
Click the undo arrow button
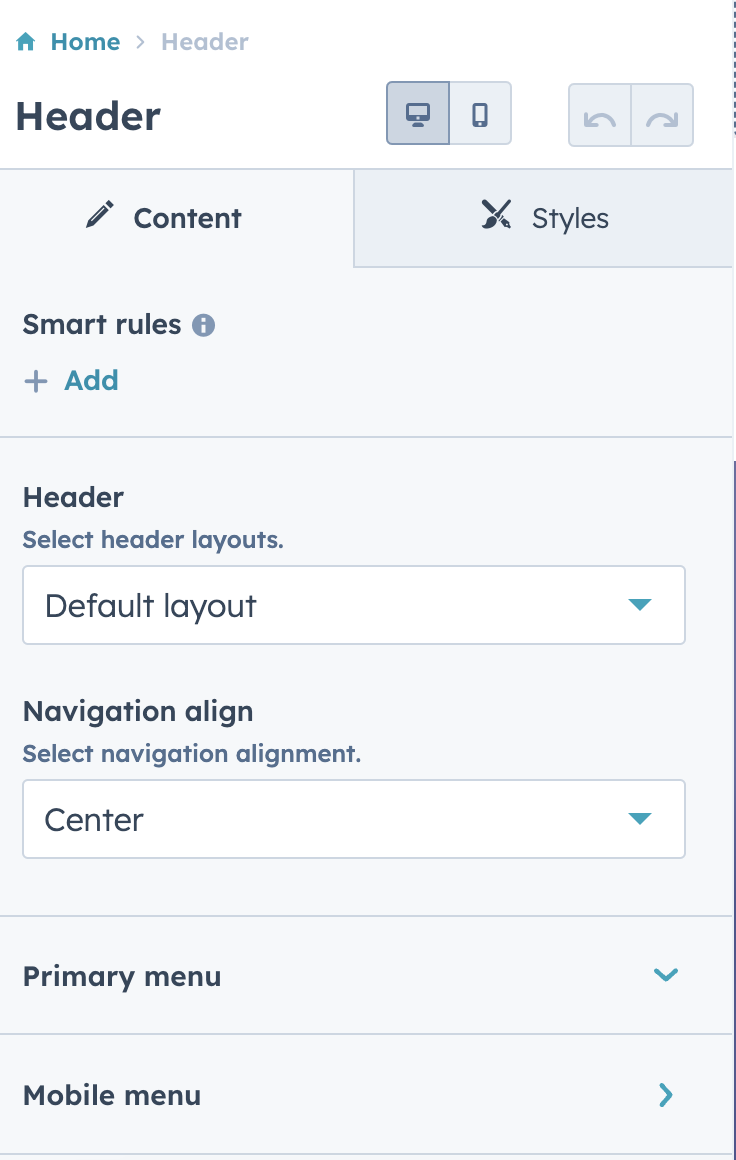(600, 115)
